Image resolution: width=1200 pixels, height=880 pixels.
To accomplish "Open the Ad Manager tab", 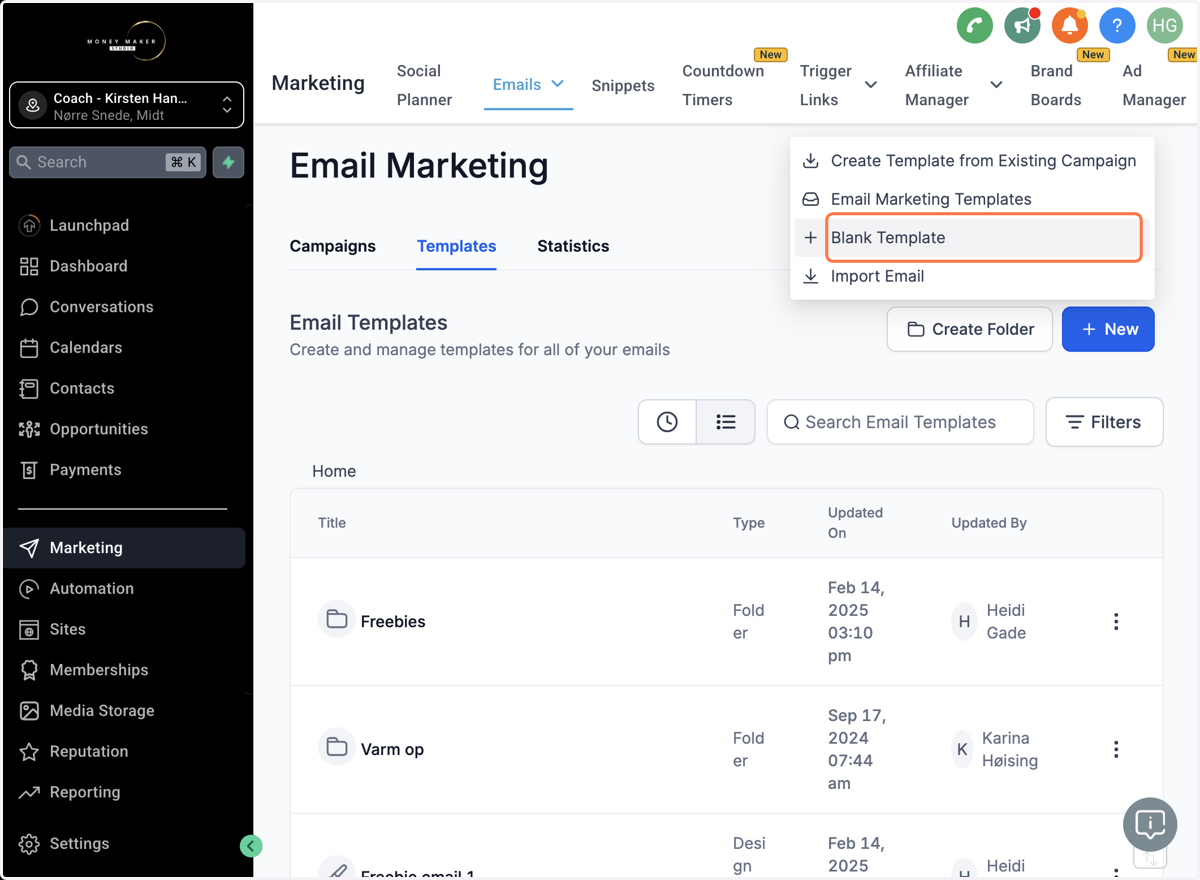I will coord(1154,85).
